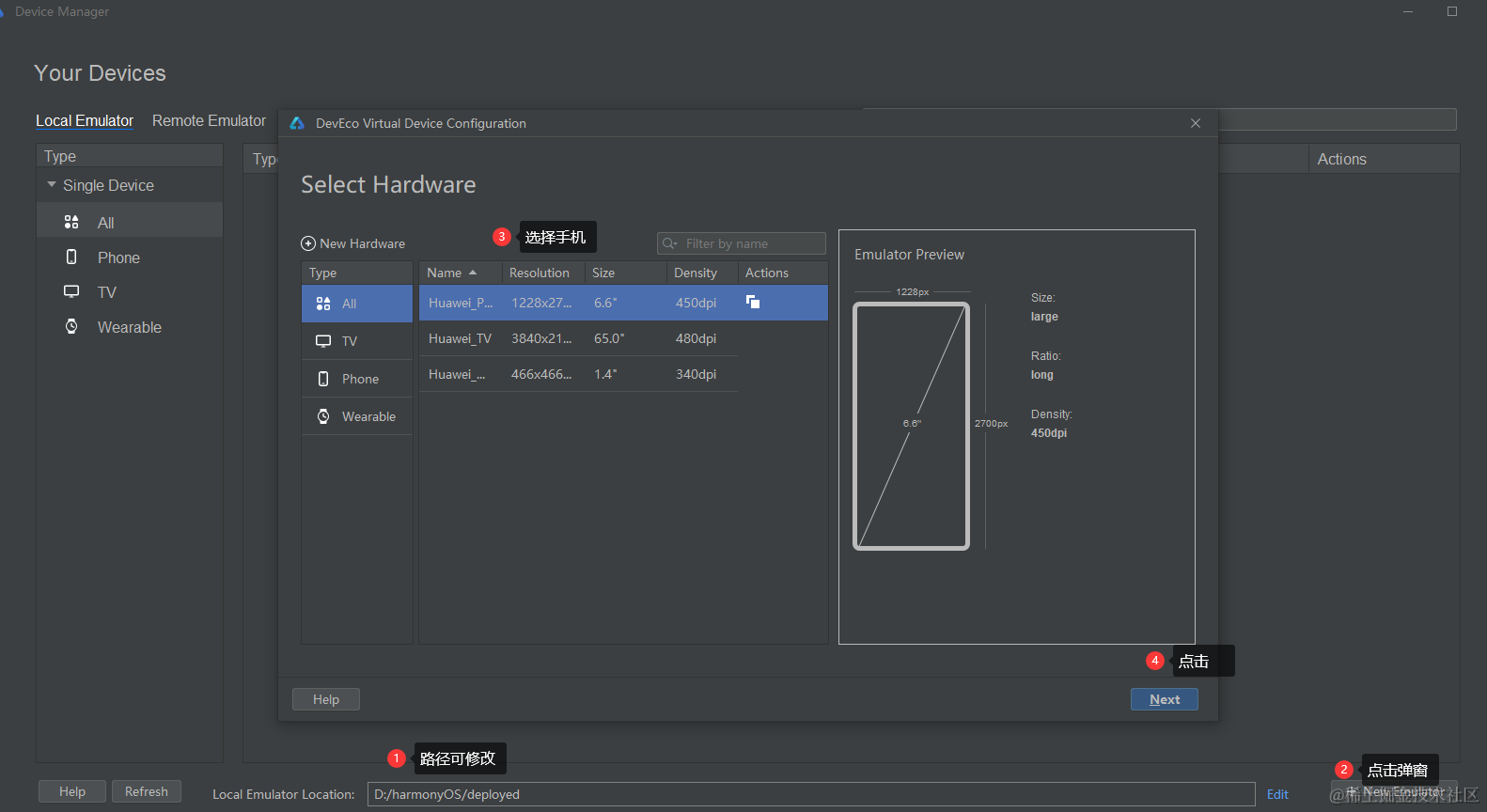Screen dimensions: 1487x812
Task: Click the All icon in Device Manager sidebar
Action: tap(71, 222)
